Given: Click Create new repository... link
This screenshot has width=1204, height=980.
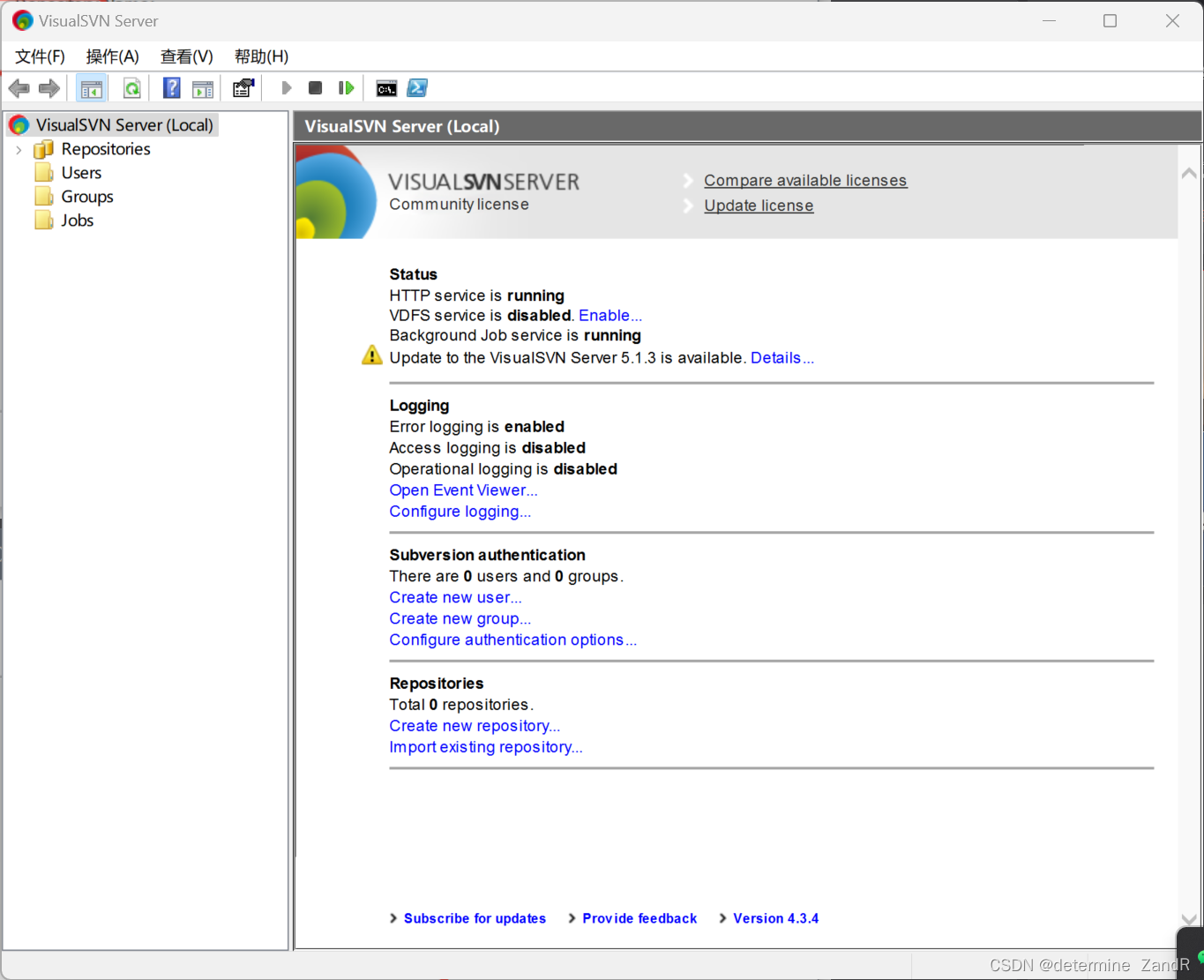Looking at the screenshot, I should pyautogui.click(x=475, y=726).
